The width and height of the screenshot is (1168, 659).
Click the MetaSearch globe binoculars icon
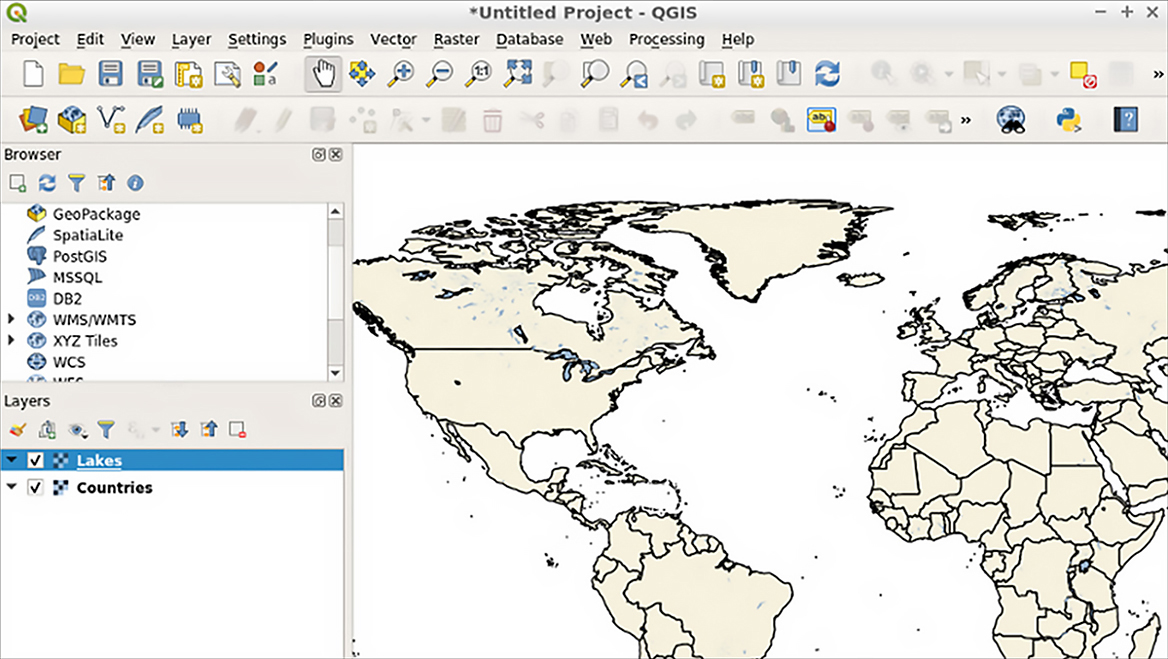1011,119
